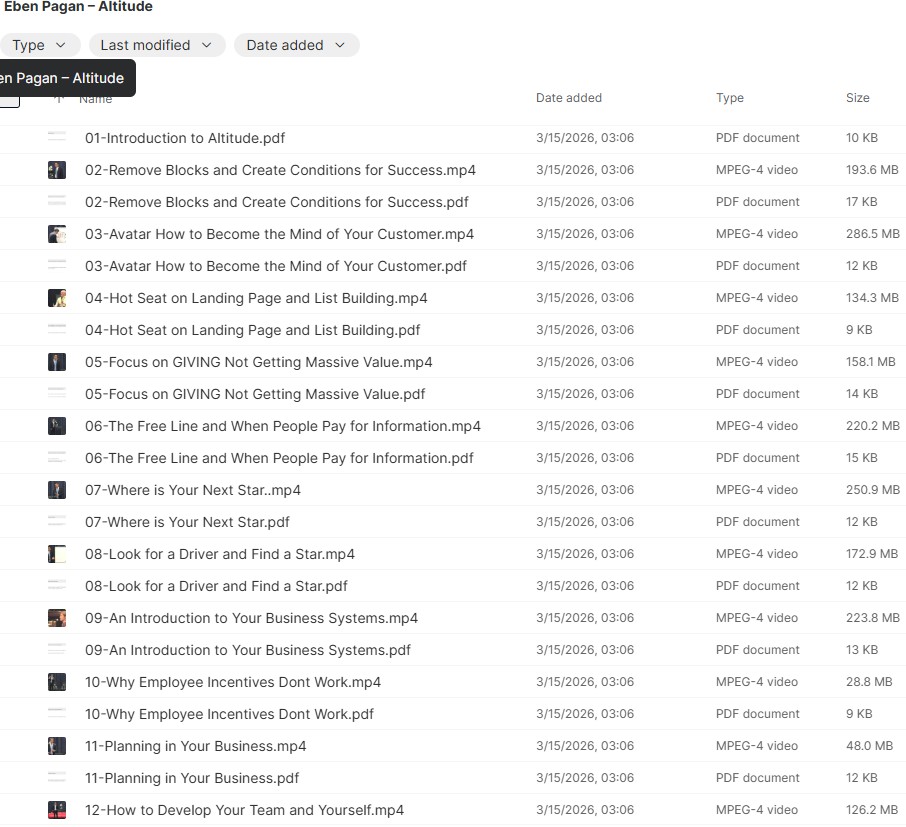Click video icon for 09-An Introduction mp4
The width and height of the screenshot is (906, 827).
coord(57,618)
